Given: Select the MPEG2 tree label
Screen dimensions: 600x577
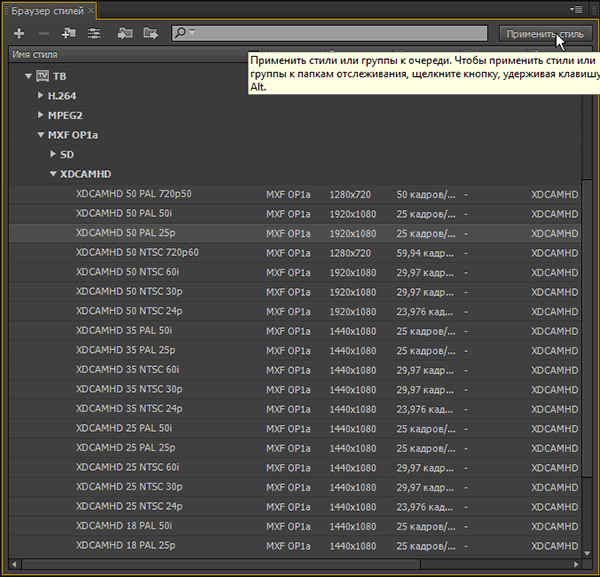Looking at the screenshot, I should (65, 115).
